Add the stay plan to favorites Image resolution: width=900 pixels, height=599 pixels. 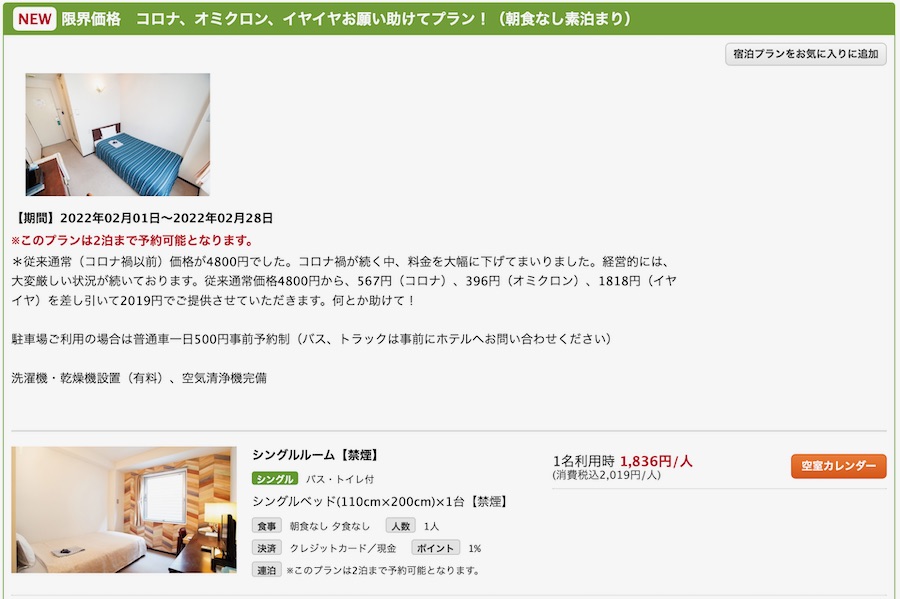(805, 54)
